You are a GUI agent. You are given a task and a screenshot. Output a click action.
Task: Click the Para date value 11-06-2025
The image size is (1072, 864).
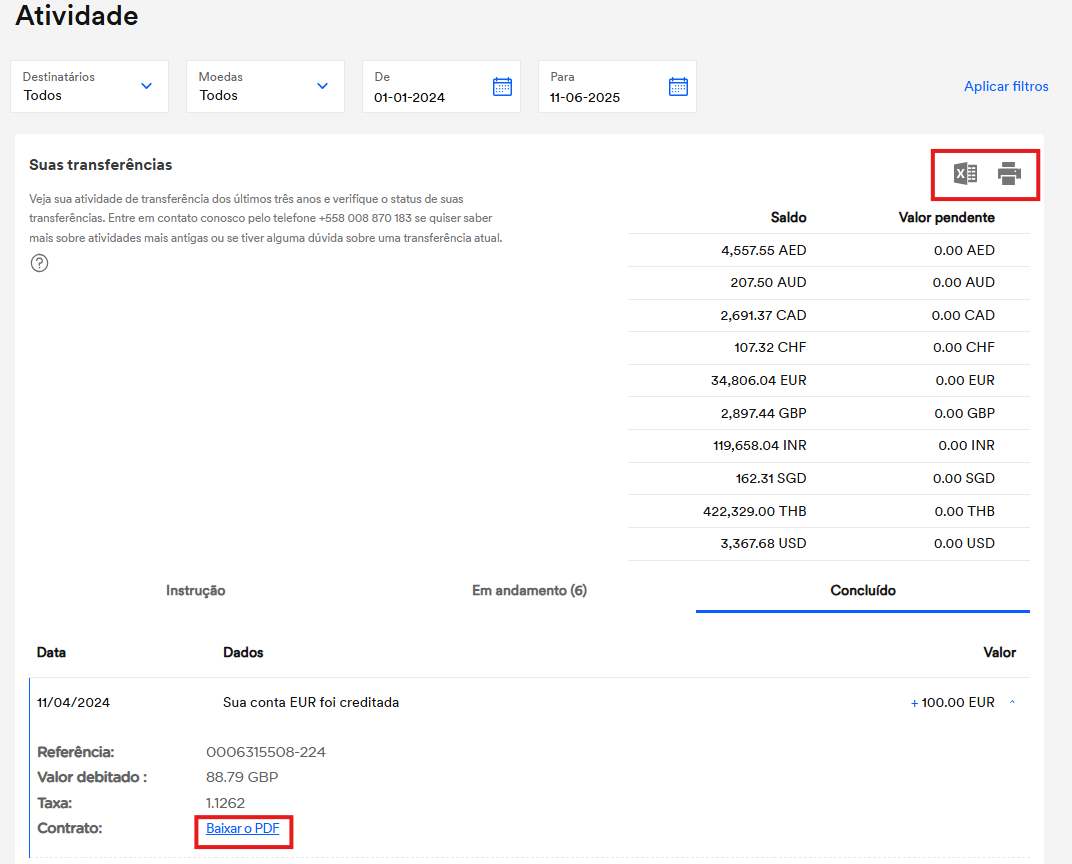585,97
